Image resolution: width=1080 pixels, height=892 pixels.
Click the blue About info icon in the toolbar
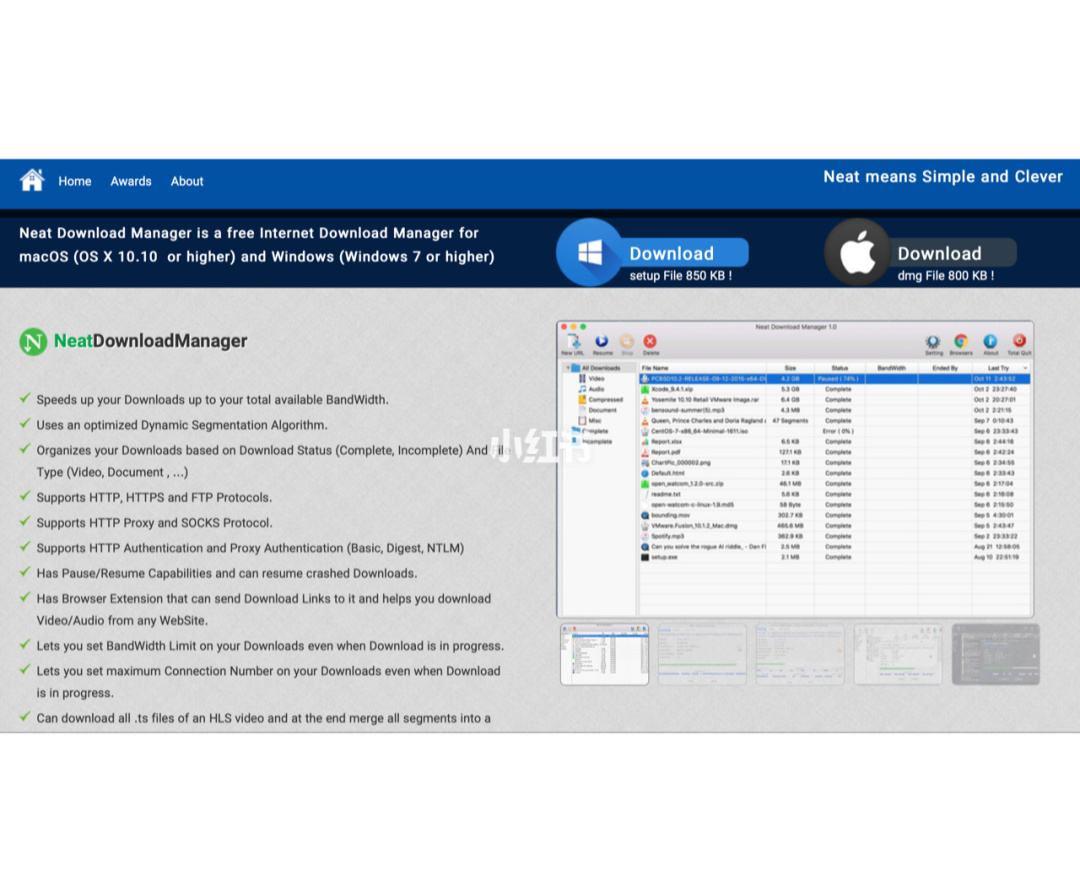click(990, 344)
